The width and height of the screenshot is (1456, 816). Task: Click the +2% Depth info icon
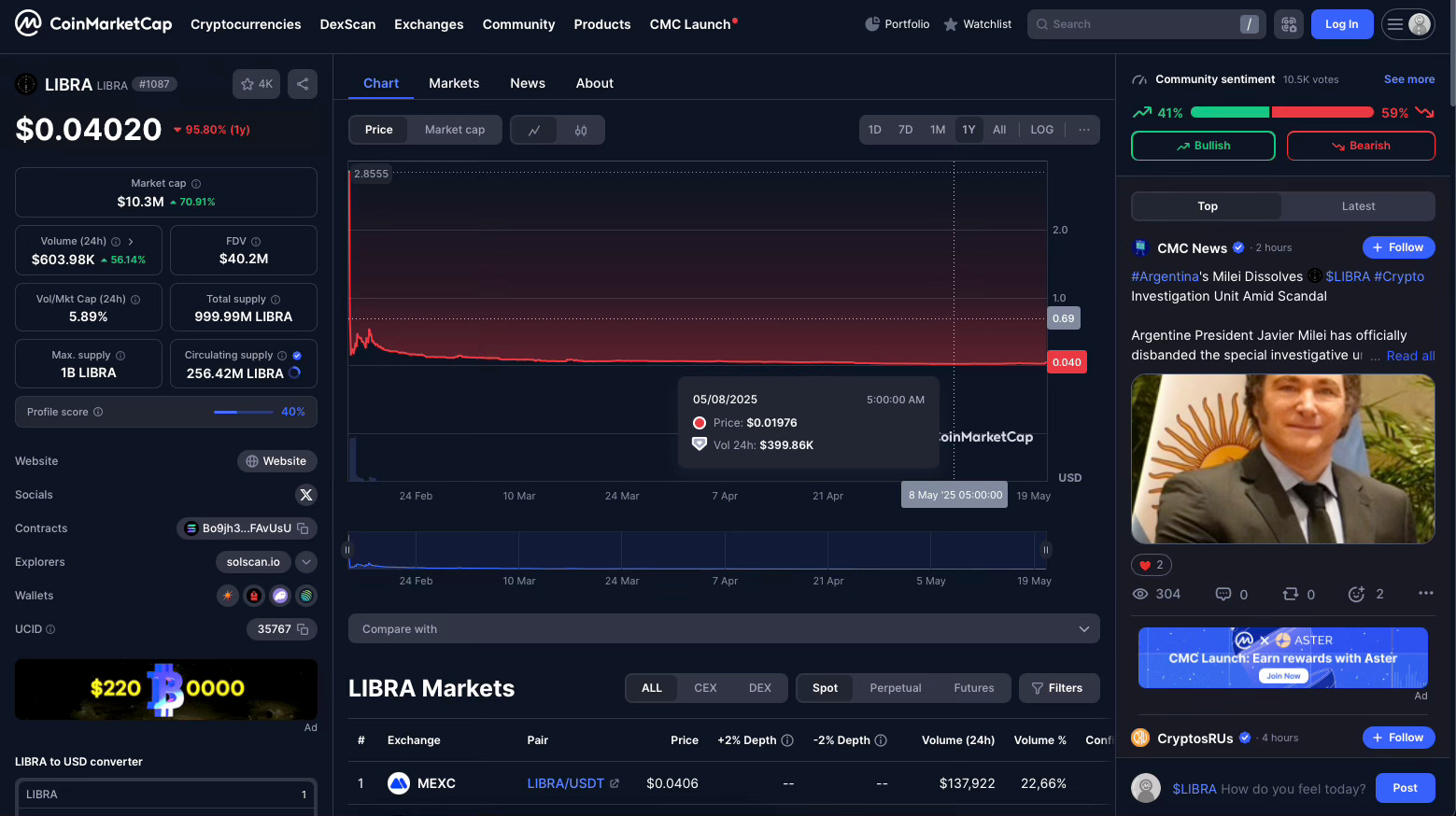point(787,740)
